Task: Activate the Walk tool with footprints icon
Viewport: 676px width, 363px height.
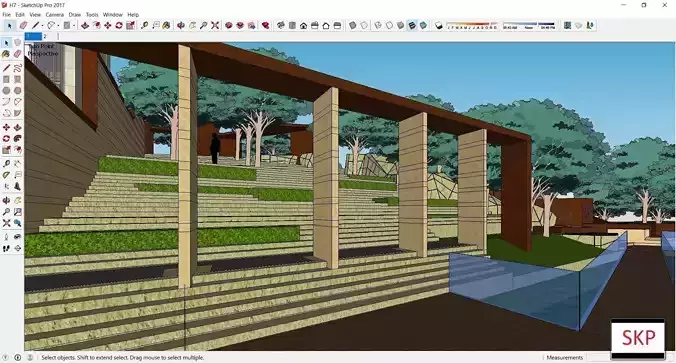Action: click(x=6, y=248)
